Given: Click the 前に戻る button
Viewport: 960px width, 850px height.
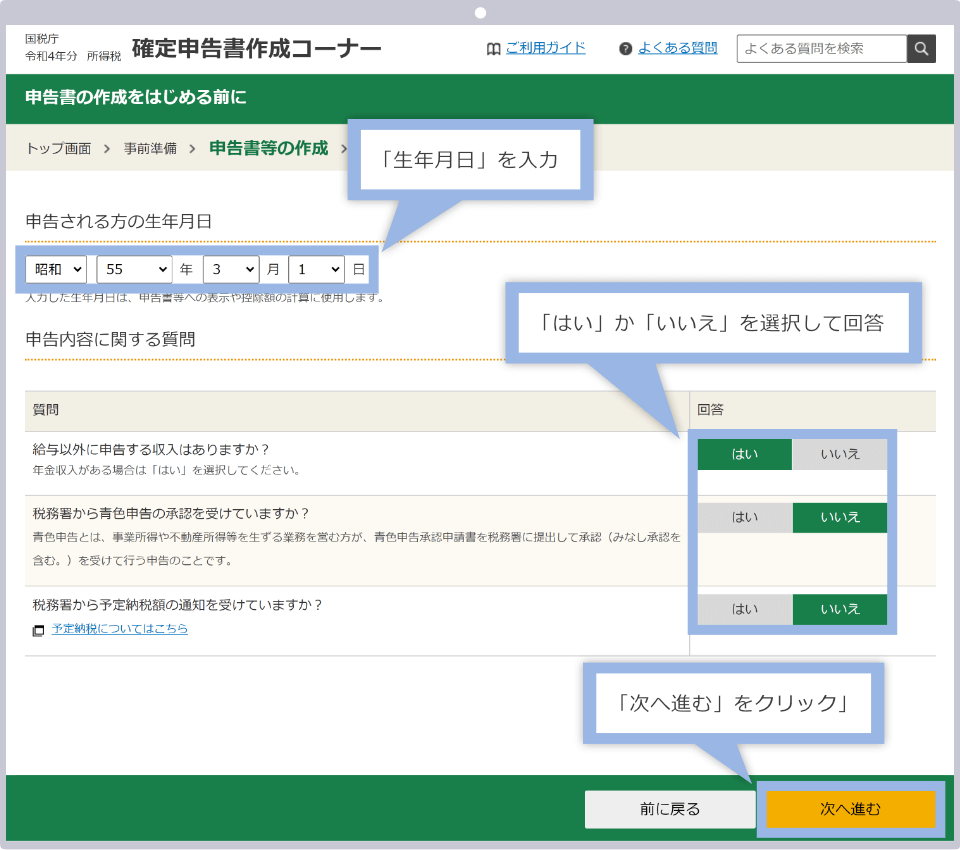Looking at the screenshot, I should 670,810.
